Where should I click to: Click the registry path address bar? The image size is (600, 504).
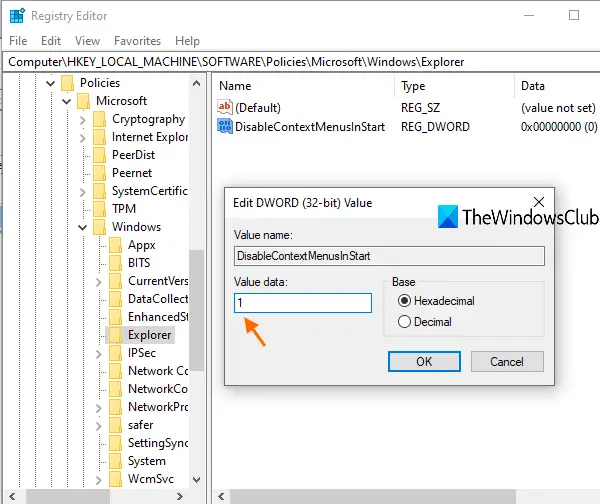pos(302,62)
